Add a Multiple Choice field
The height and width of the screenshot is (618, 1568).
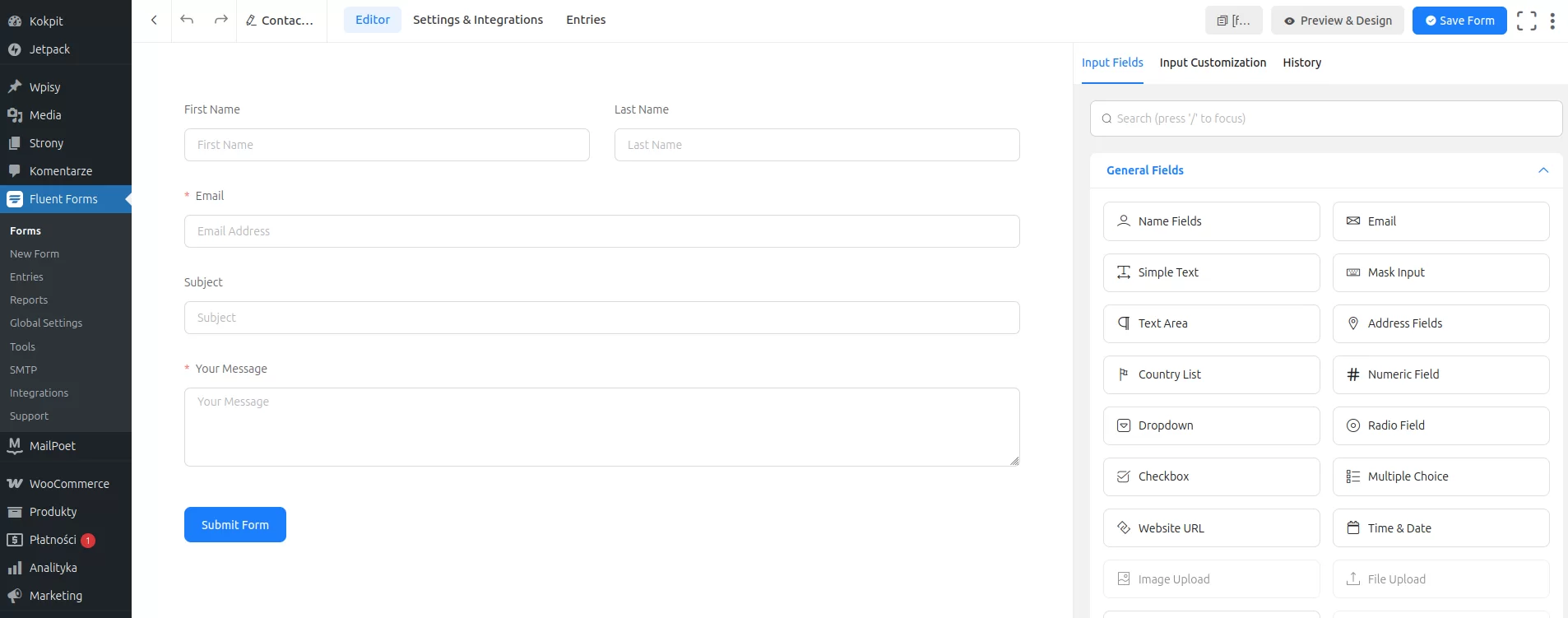coord(1440,476)
